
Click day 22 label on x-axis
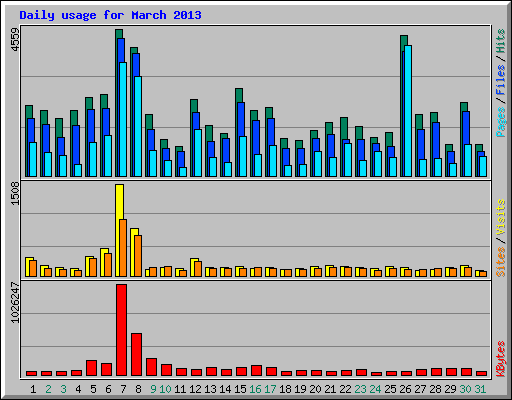pyautogui.click(x=345, y=389)
